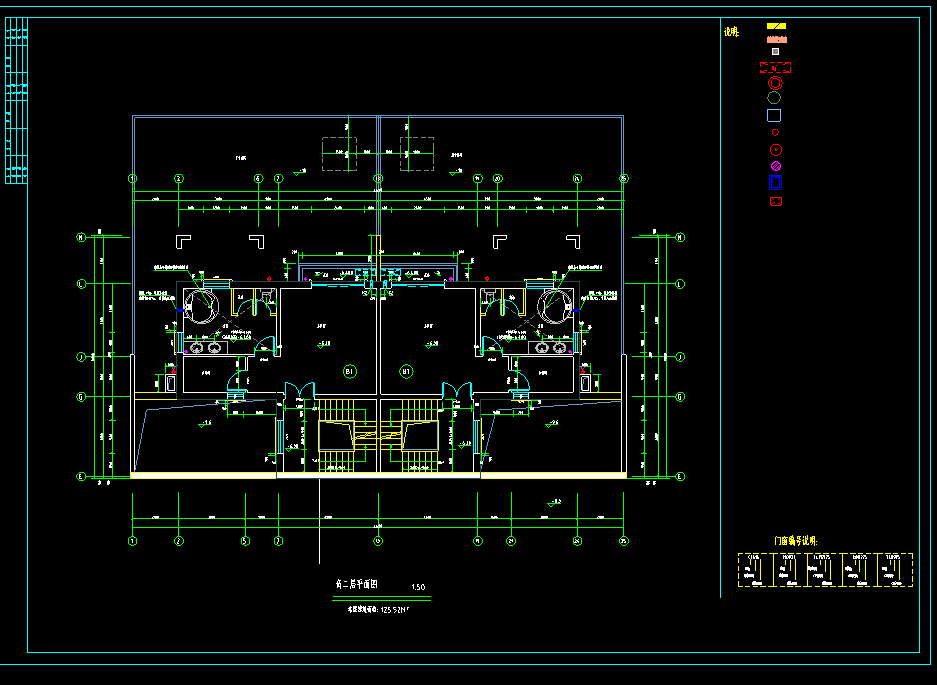Viewport: 937px width, 685px height.
Task: Click the yellow 说明 legend heading
Action: 731,32
